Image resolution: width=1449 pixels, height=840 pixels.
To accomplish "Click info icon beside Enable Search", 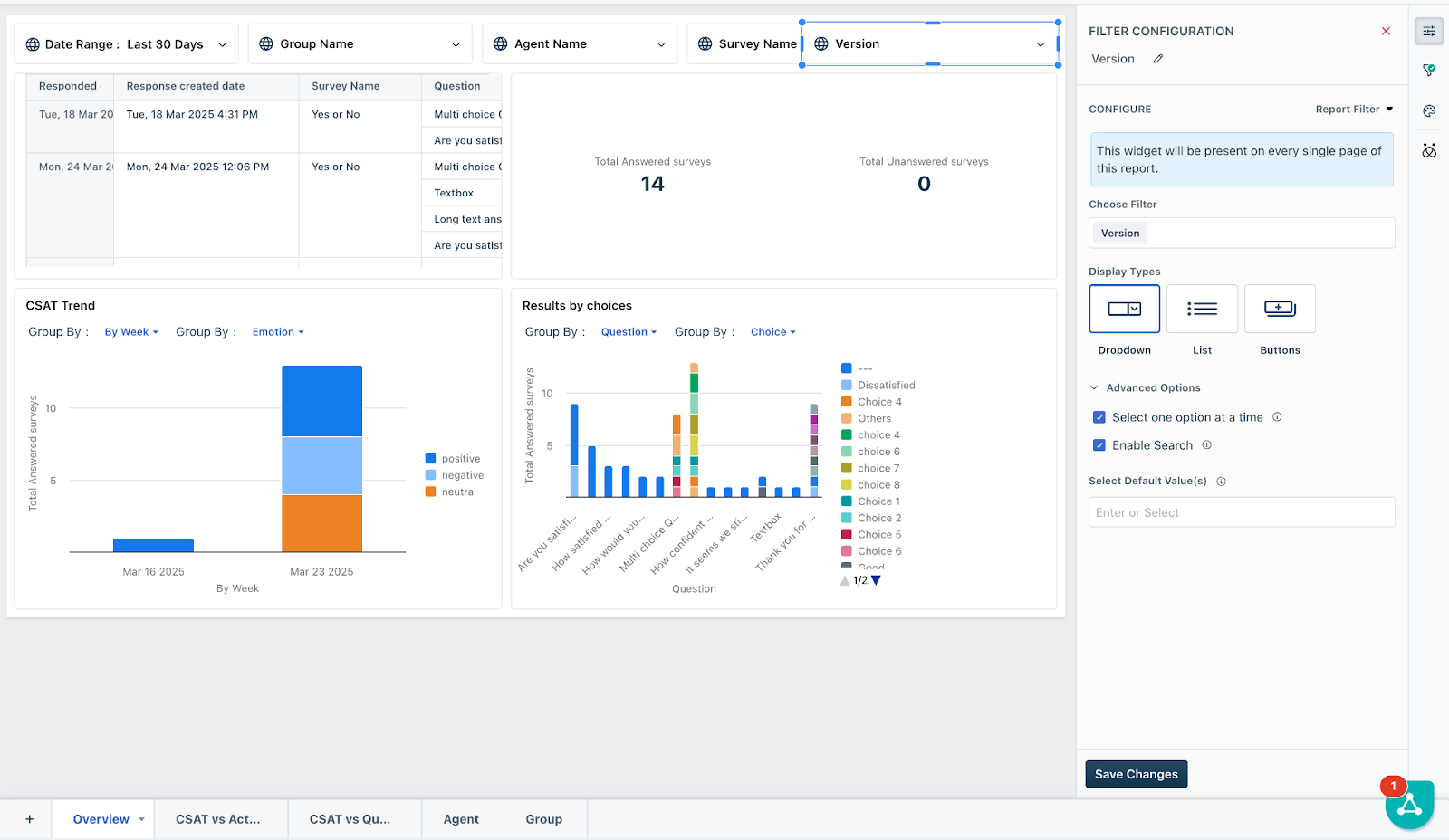I will tap(1206, 445).
